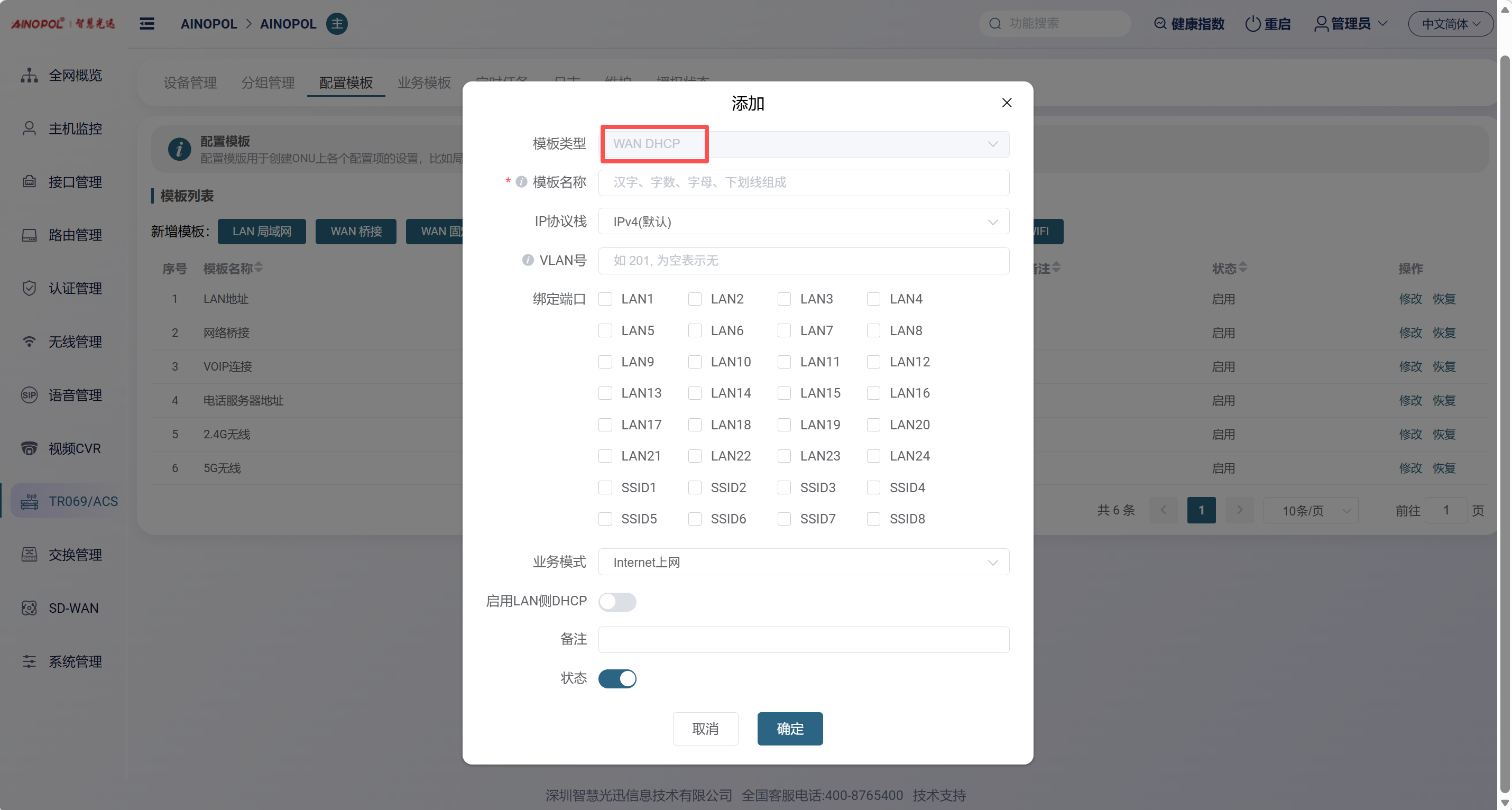The height and width of the screenshot is (810, 1512).
Task: Click the VLAN number info icon
Action: coord(528,260)
